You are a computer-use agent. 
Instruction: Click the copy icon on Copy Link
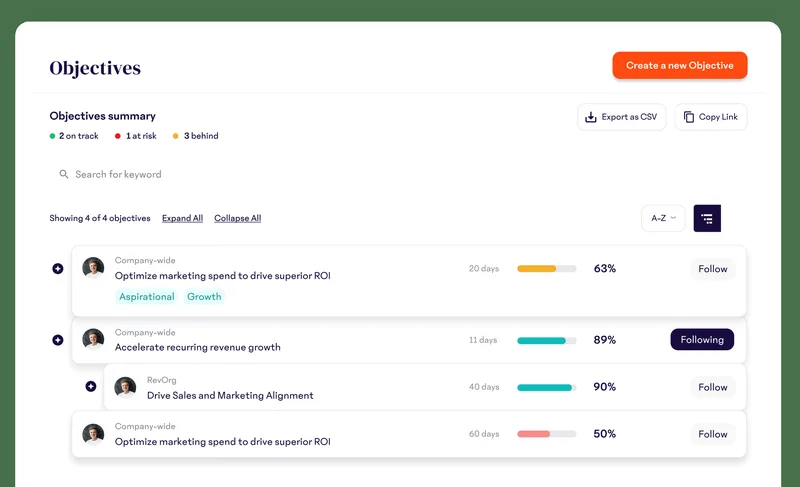click(x=689, y=117)
